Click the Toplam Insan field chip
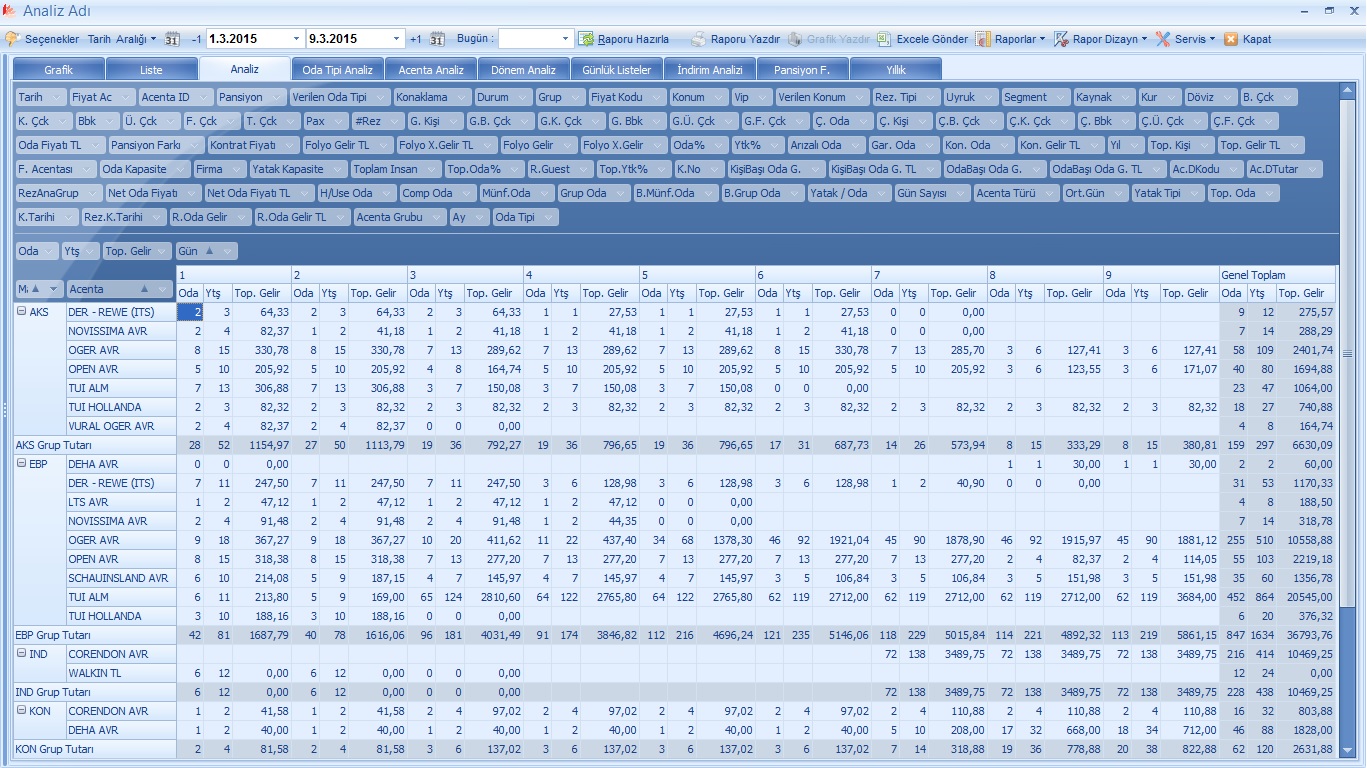1367x768 pixels. click(395, 169)
